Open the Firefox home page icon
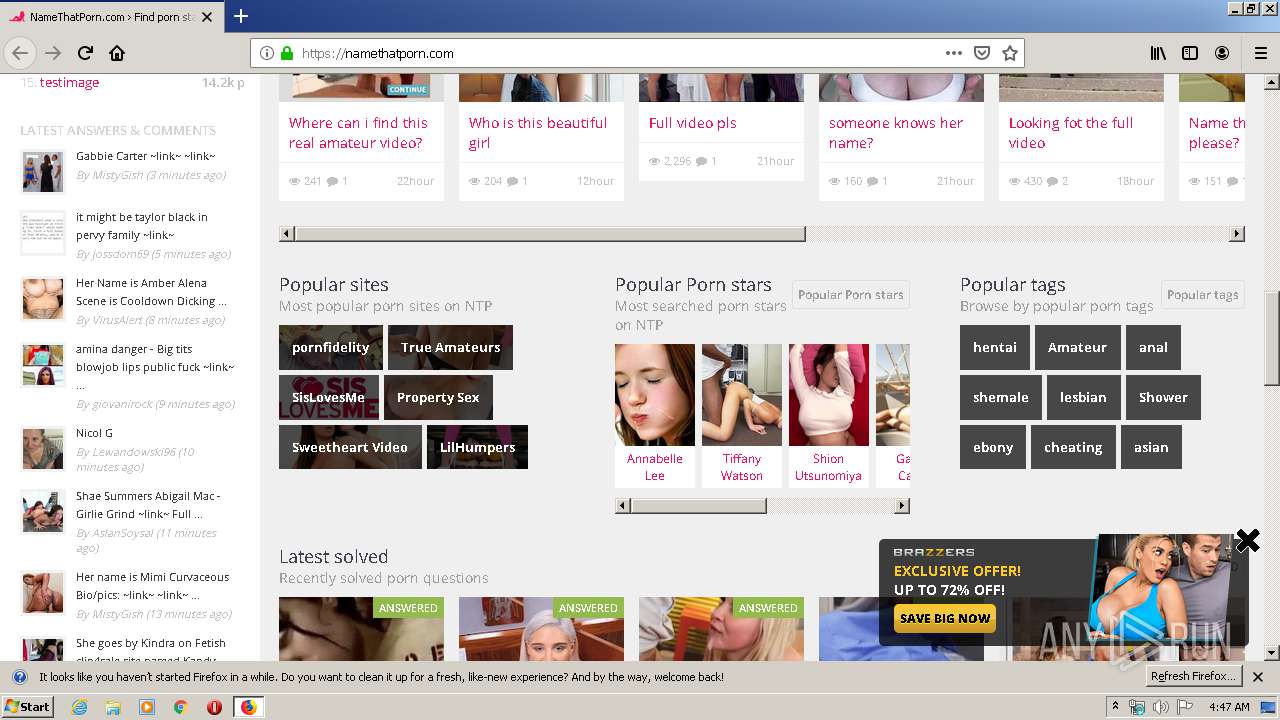1280x720 pixels. coord(117,53)
